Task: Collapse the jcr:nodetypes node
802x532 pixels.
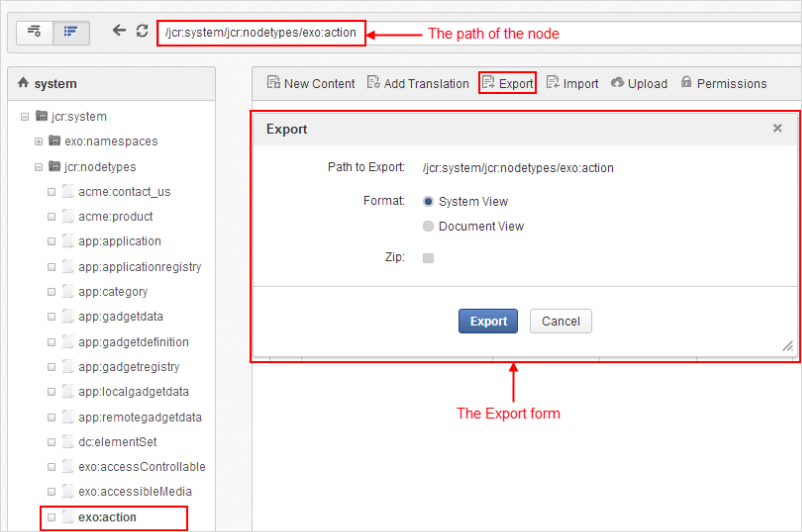Action: pos(38,167)
